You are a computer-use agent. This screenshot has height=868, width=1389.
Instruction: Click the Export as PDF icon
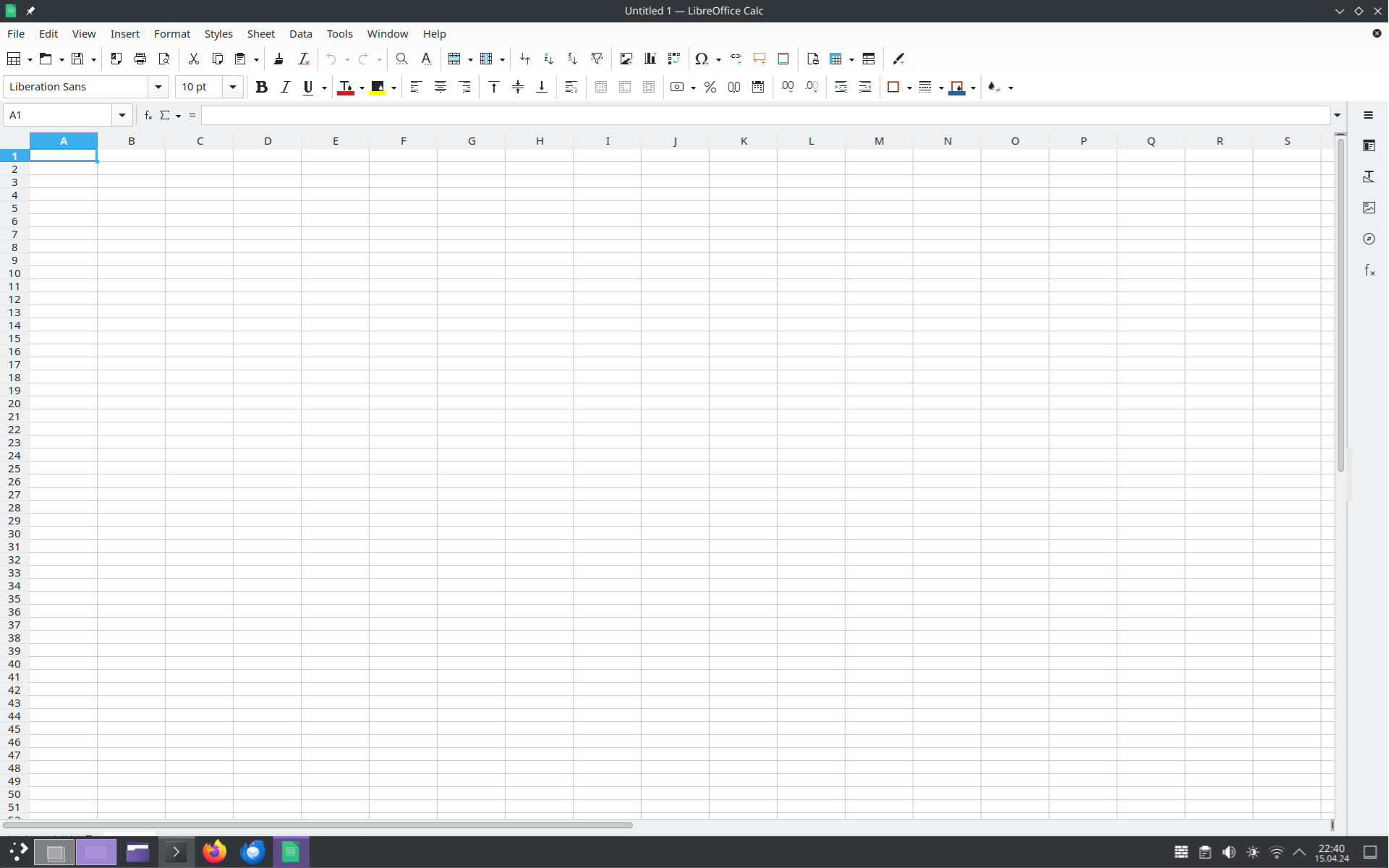click(116, 59)
